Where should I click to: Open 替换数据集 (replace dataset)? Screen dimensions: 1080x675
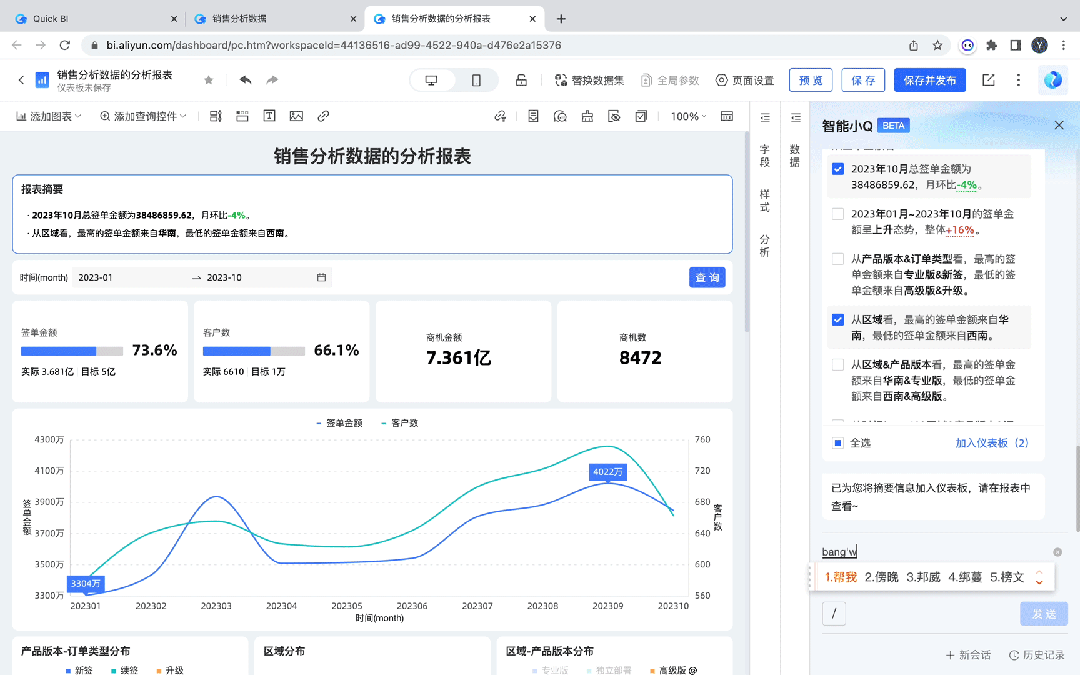(x=590, y=81)
